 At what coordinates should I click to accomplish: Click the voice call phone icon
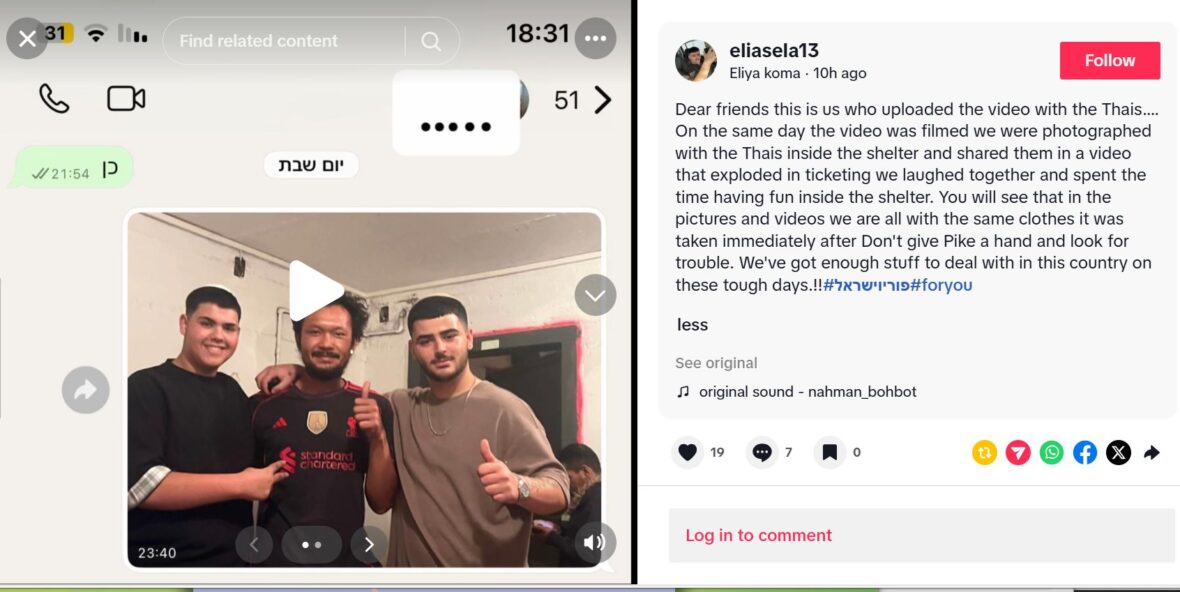[x=53, y=99]
